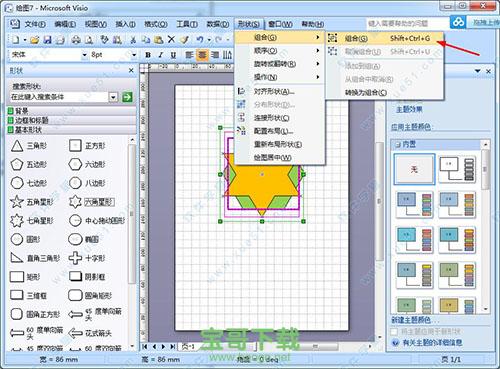
Task: Select the 五角星形 five-point star shape
Action: click(x=32, y=202)
